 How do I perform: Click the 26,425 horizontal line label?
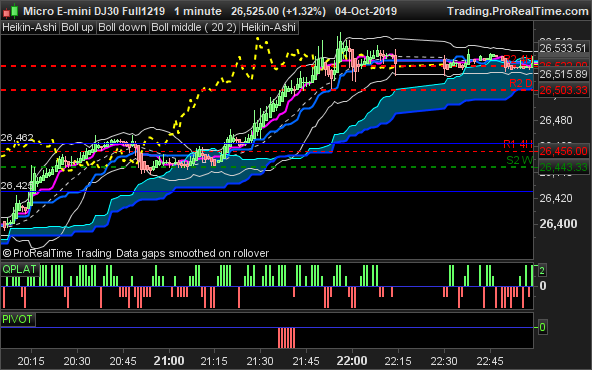pyautogui.click(x=17, y=186)
